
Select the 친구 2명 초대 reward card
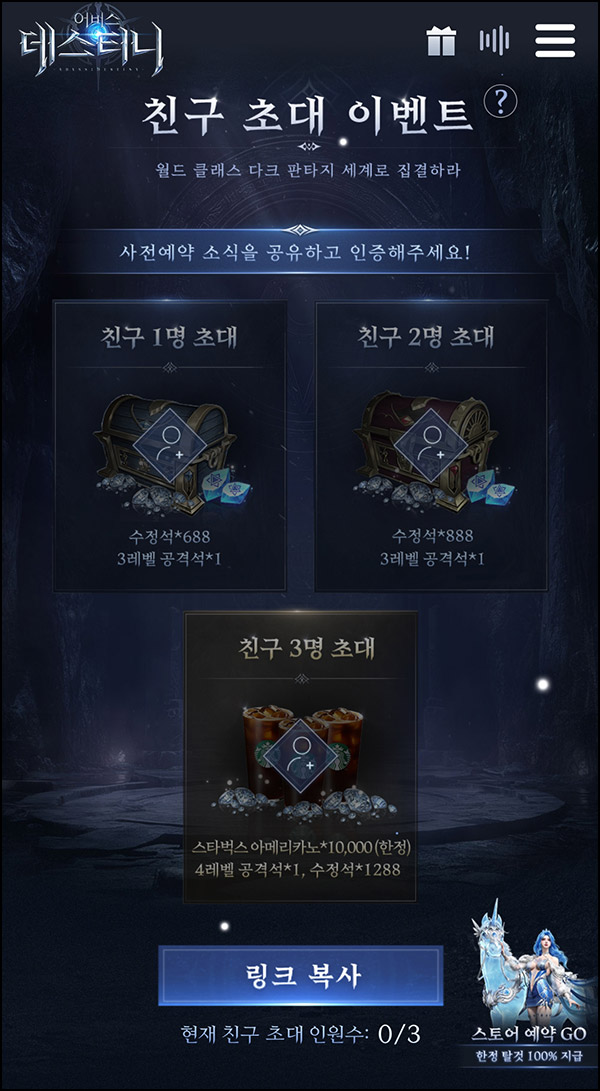432,445
